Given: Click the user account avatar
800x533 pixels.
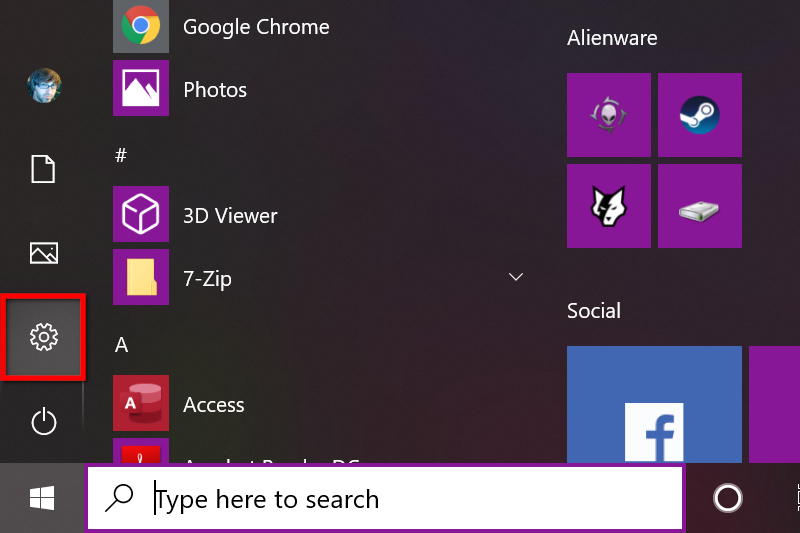Looking at the screenshot, I should 43,86.
